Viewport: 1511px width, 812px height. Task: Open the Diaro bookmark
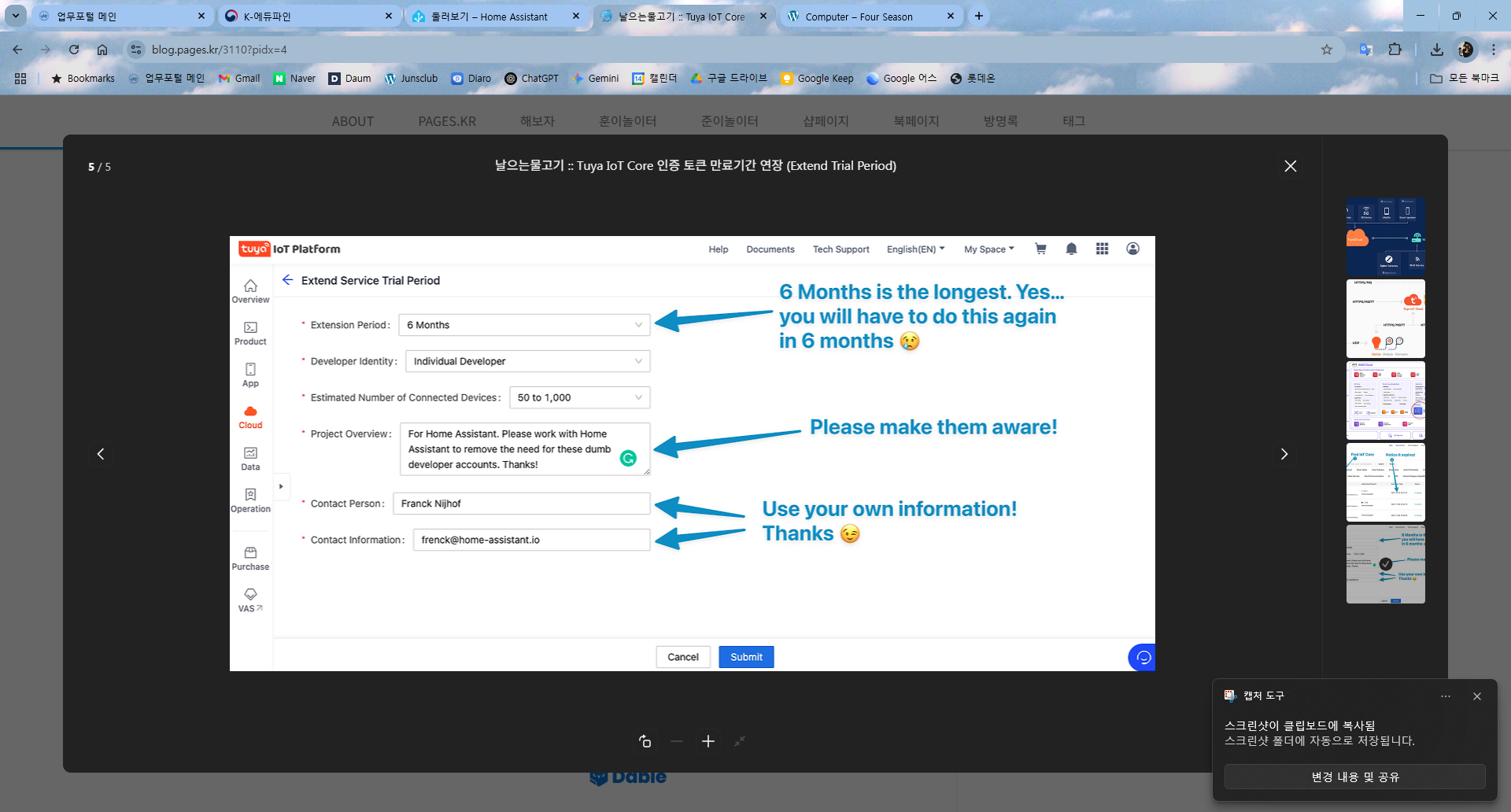(x=471, y=78)
